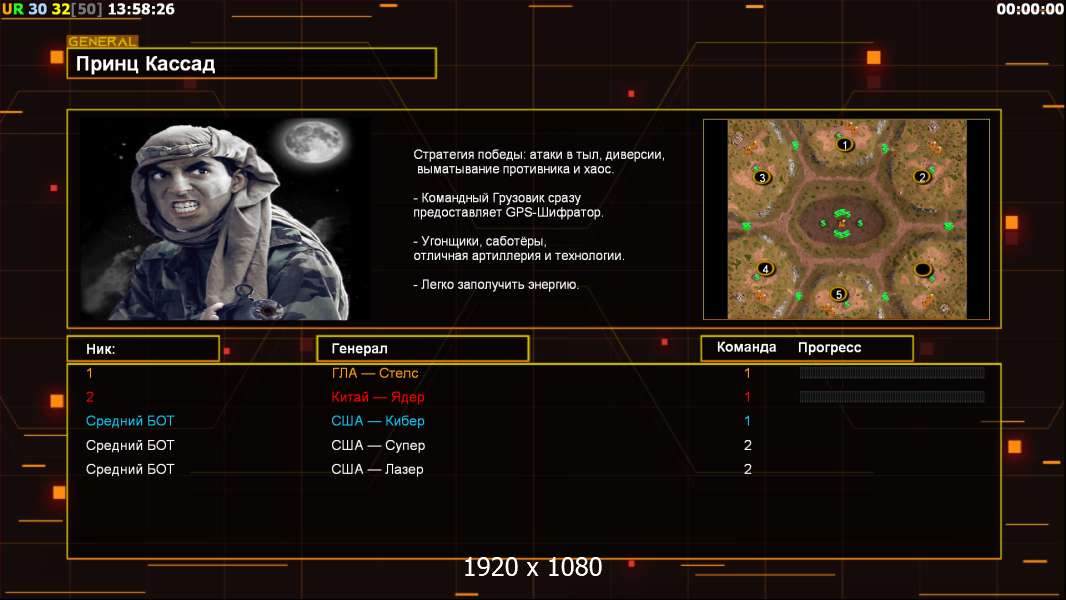Click the Прогресс column header
Screen dimensions: 1066x600
coord(829,348)
